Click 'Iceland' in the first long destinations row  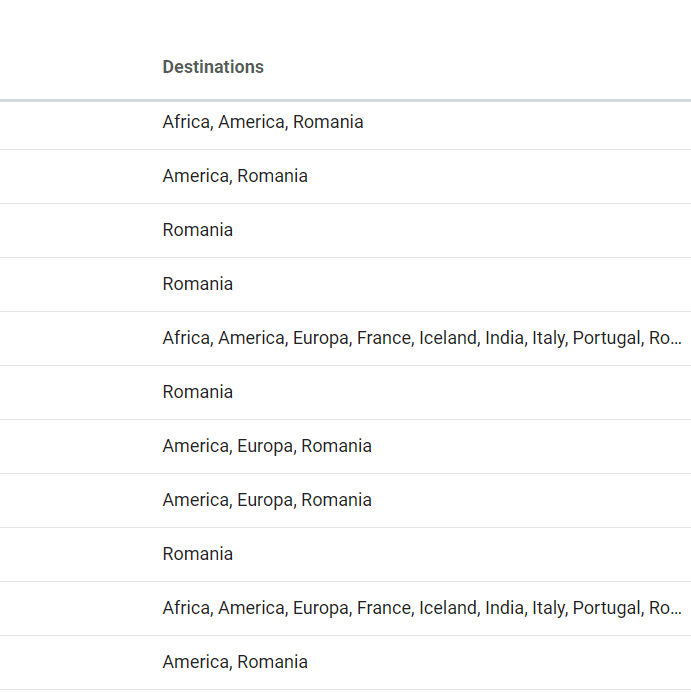coord(447,338)
